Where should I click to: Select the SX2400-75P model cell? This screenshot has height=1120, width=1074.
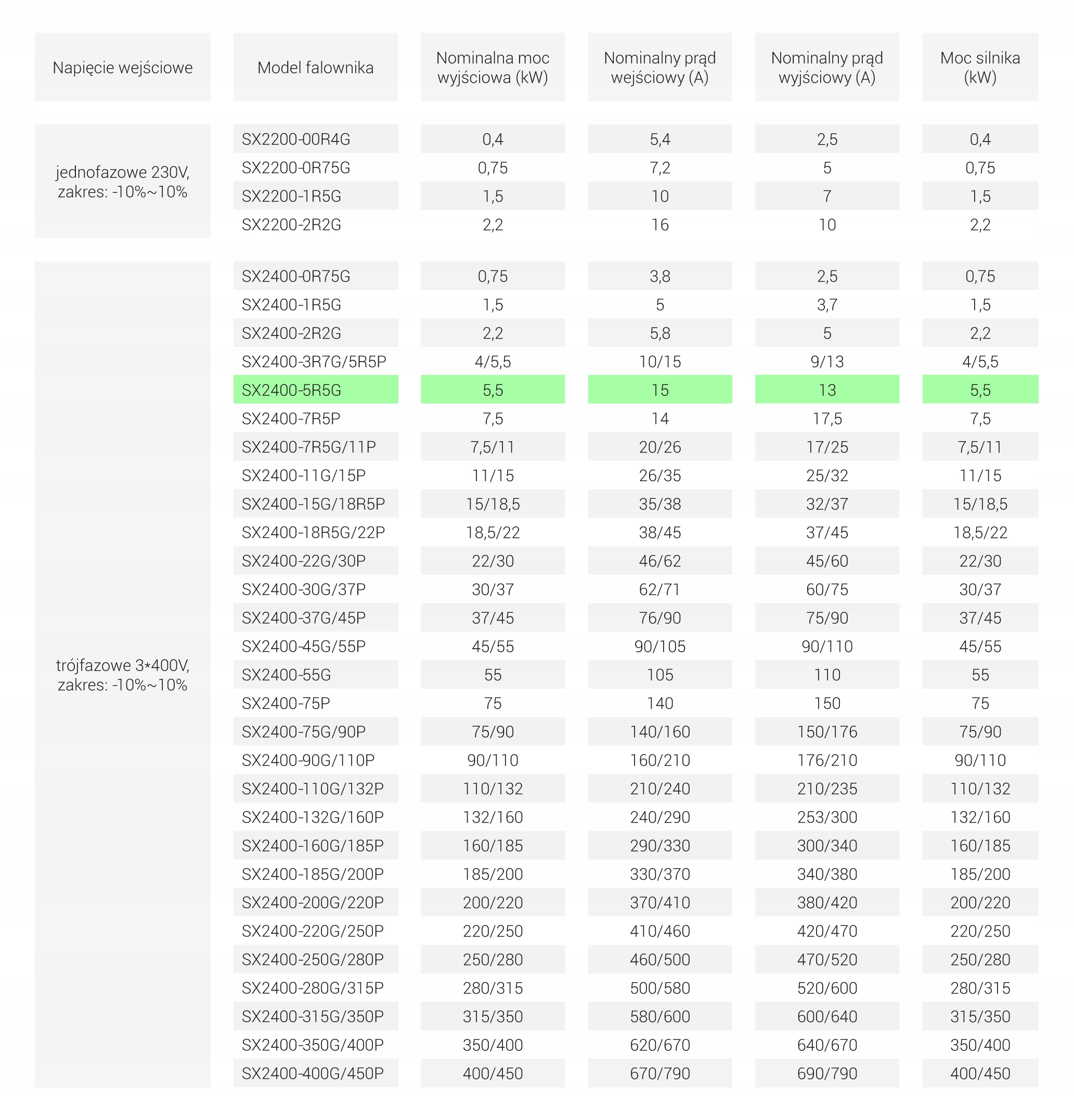(315, 703)
